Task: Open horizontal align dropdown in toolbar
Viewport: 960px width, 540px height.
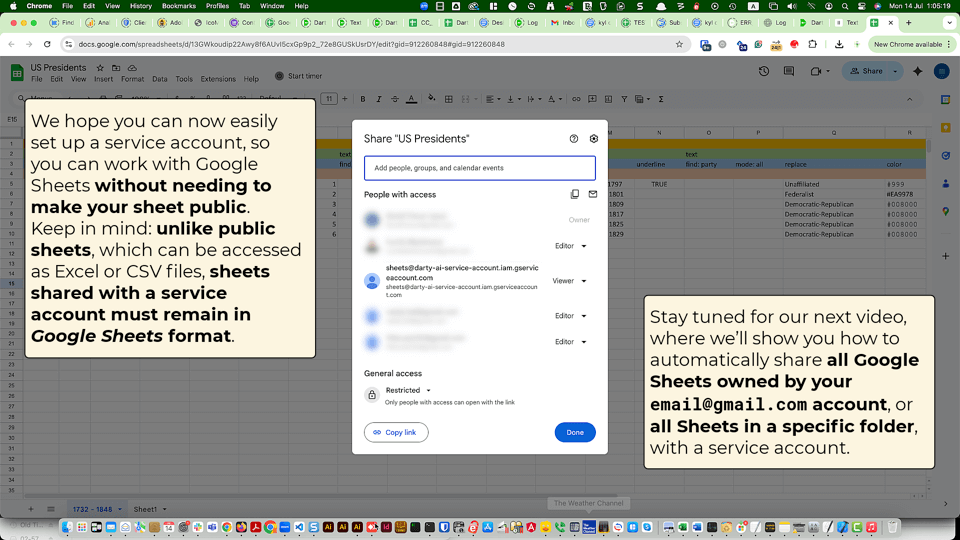Action: [x=493, y=99]
